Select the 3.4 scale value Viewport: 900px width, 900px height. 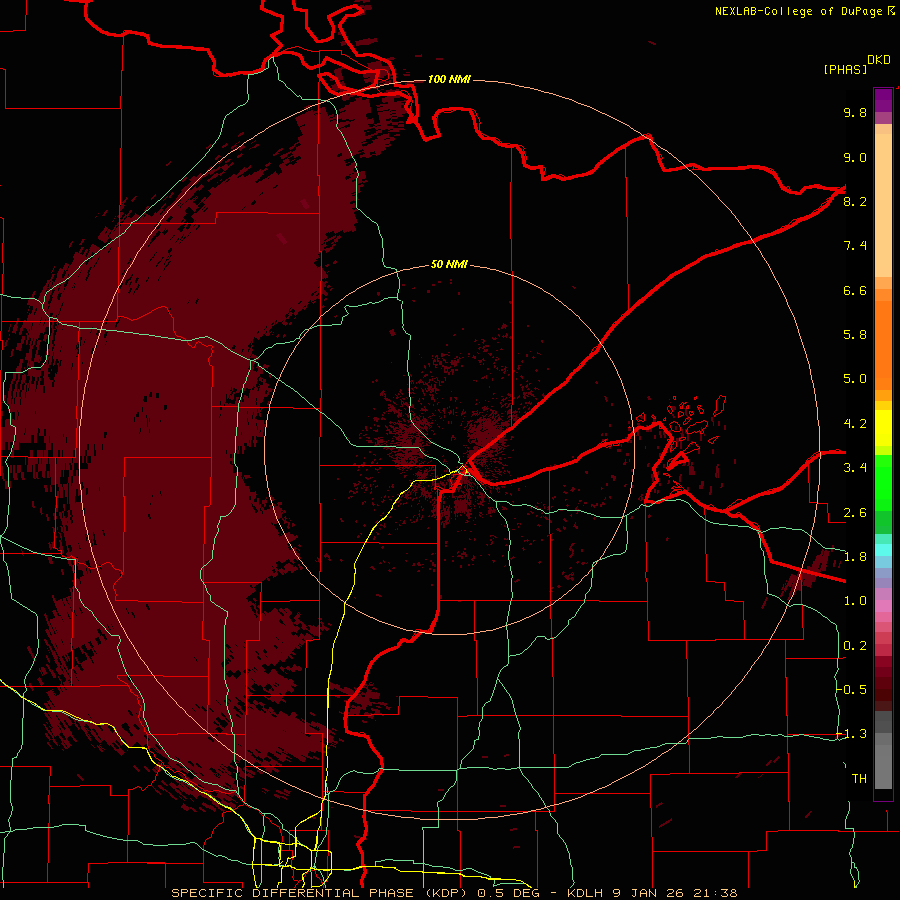(x=855, y=468)
